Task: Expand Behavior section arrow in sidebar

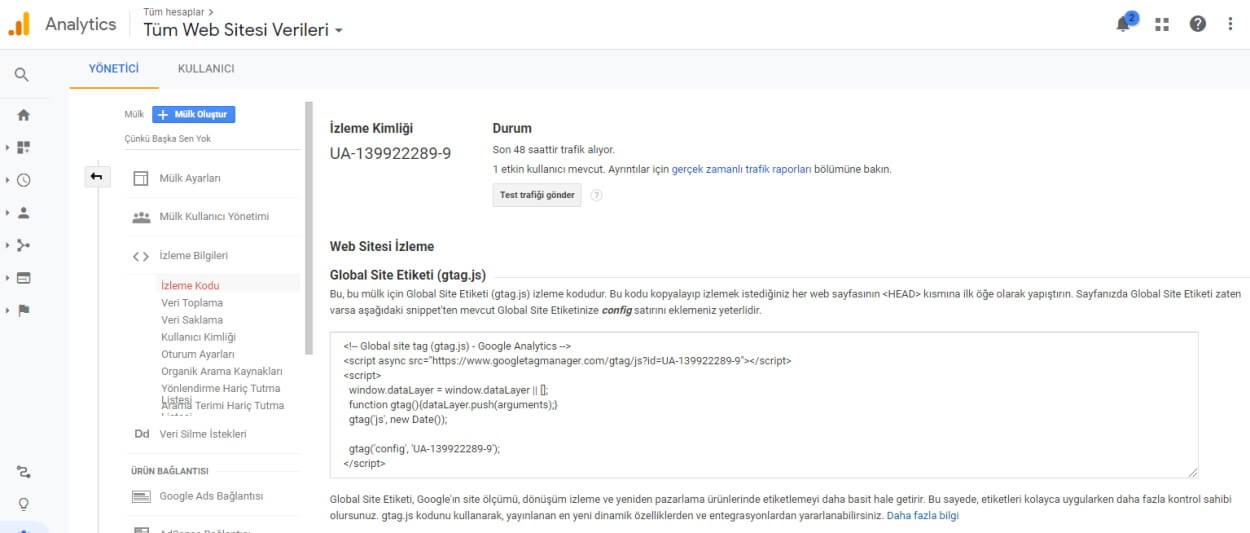Action: click(x=8, y=278)
